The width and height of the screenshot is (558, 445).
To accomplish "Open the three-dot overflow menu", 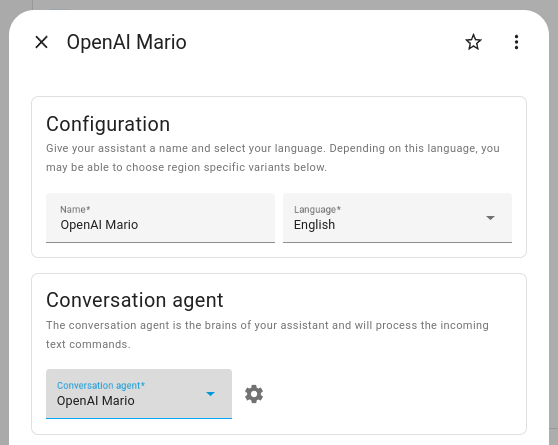I will point(516,42).
